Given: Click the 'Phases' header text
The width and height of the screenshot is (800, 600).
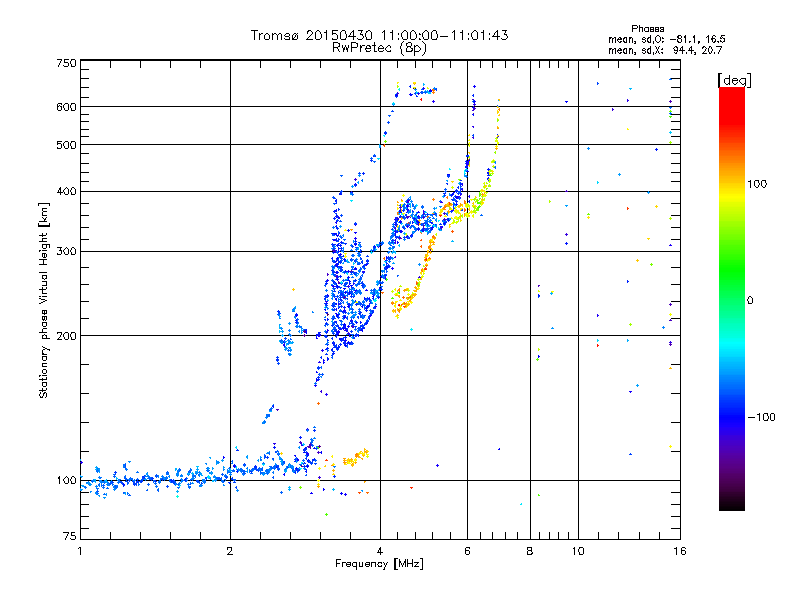Looking at the screenshot, I should [x=647, y=29].
